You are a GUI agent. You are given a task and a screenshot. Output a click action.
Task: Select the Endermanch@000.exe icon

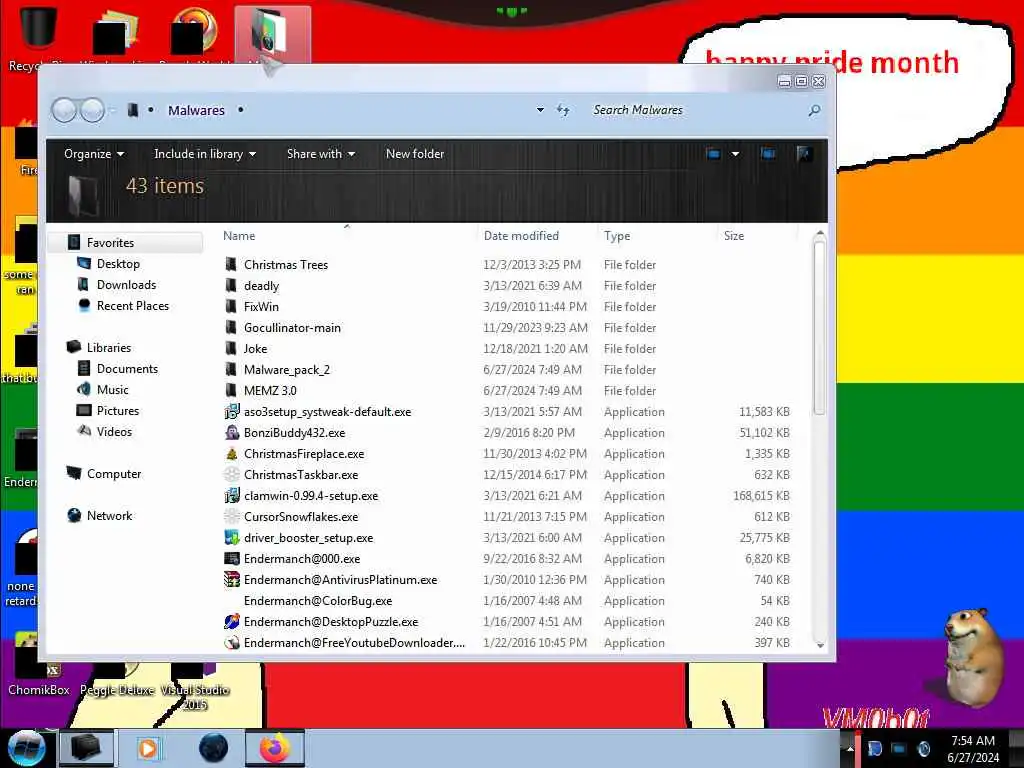(x=231, y=559)
